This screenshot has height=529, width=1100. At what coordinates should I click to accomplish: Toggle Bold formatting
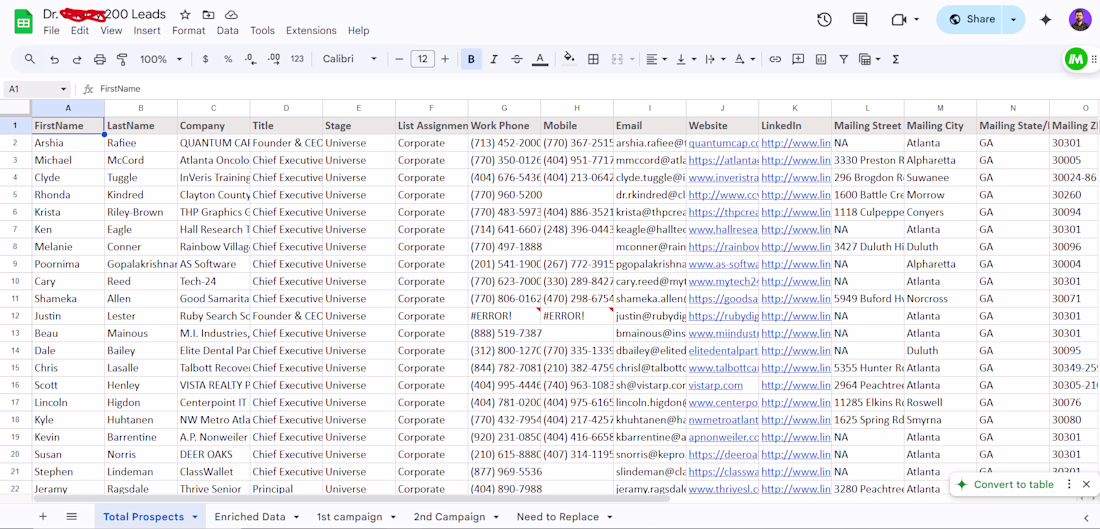(x=471, y=60)
